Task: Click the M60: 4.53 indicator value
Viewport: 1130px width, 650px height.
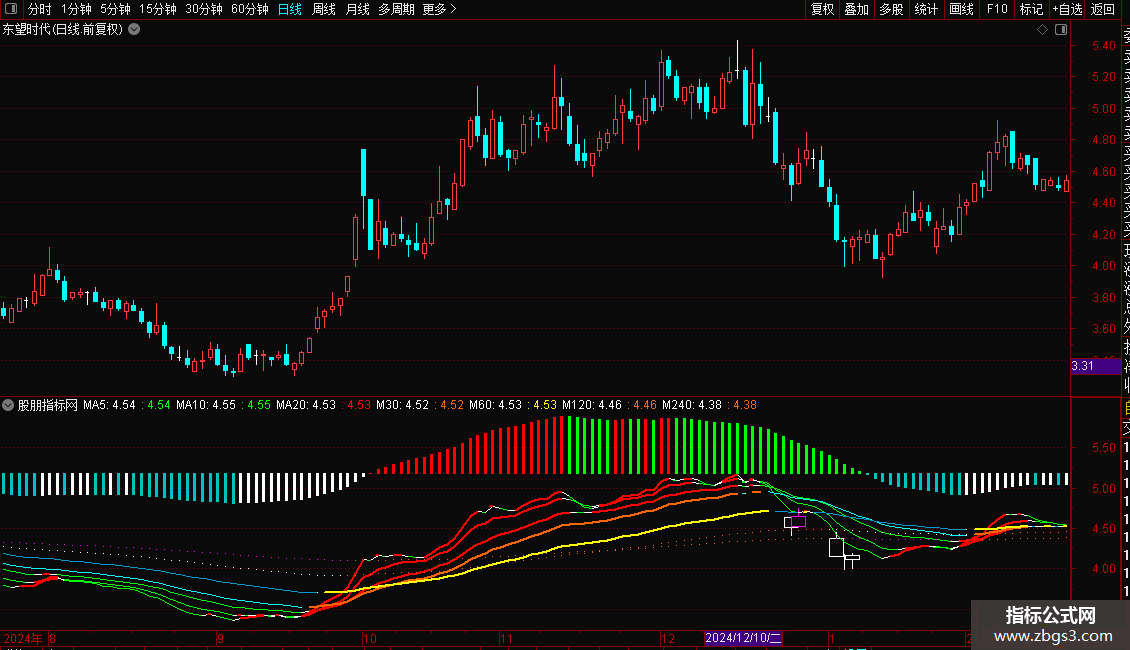Action: (495, 405)
